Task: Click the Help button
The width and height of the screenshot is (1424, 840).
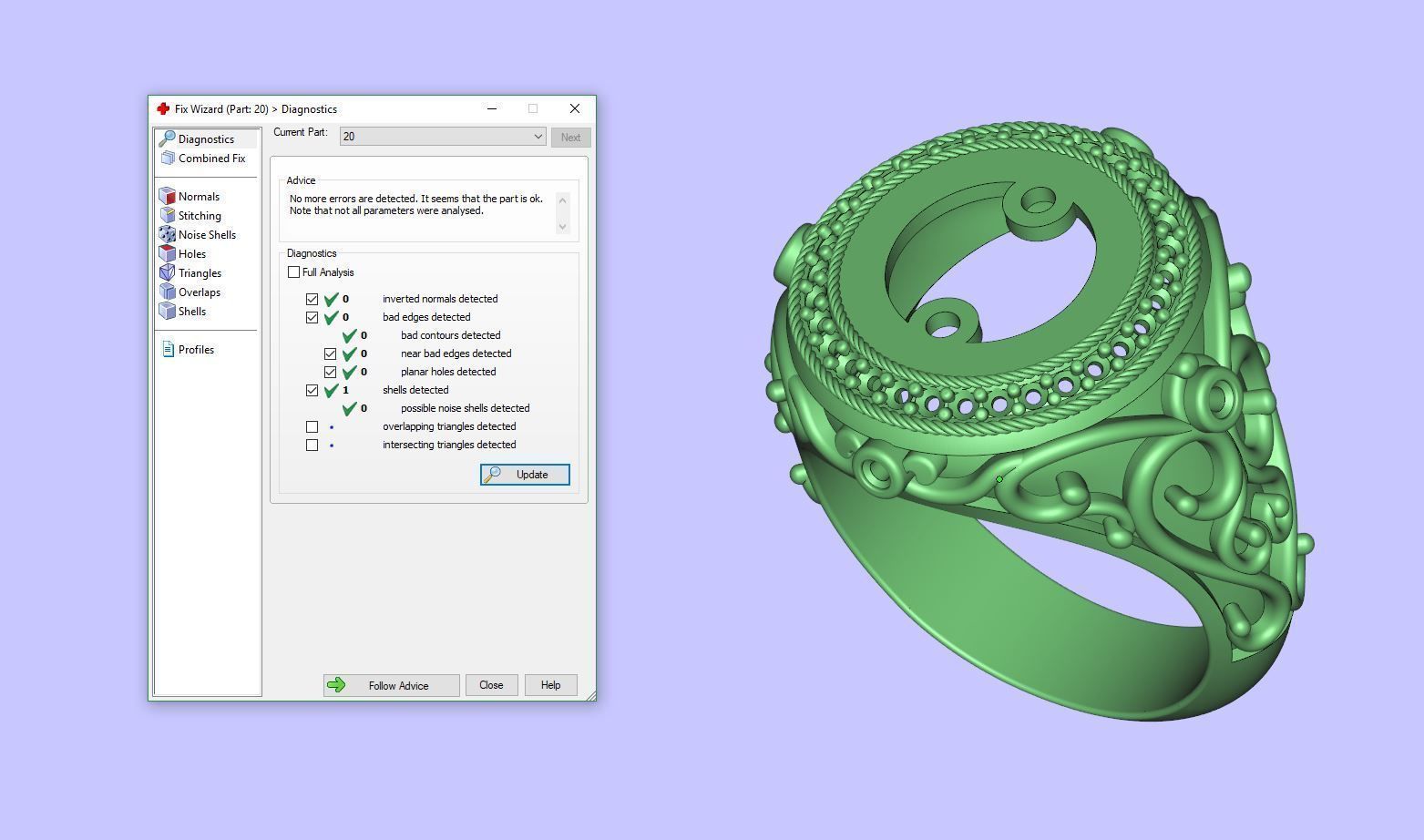Action: point(550,685)
